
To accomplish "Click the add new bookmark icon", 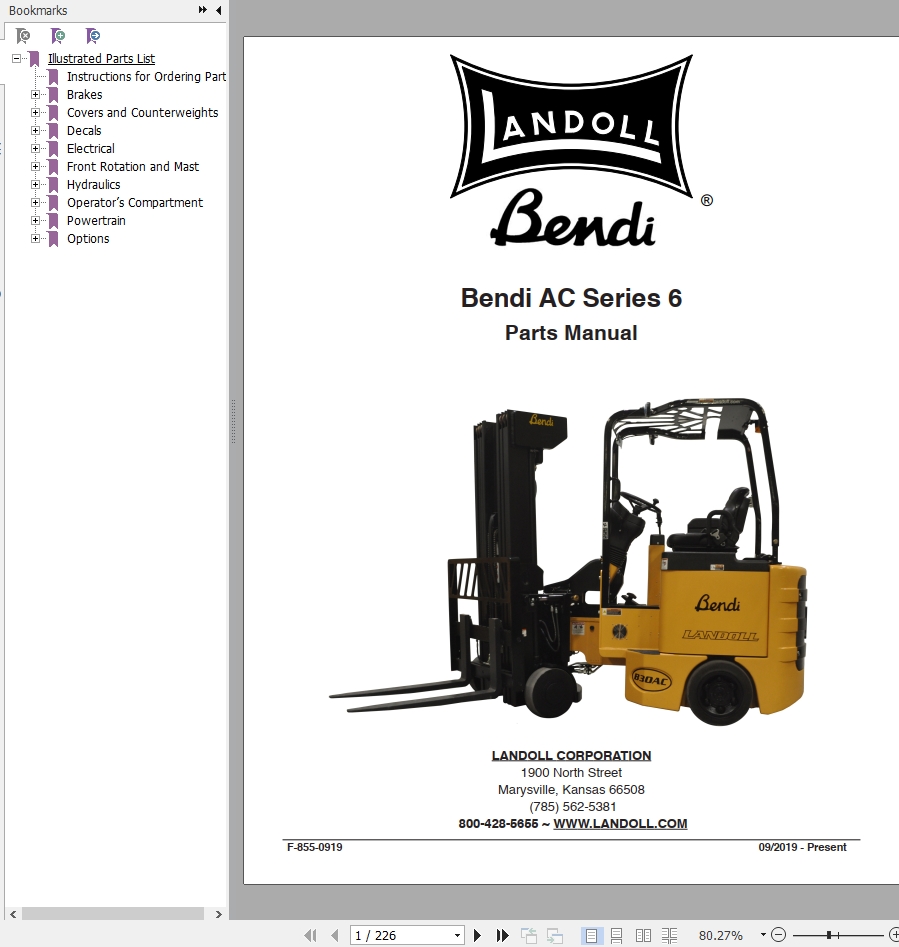I will 58,36.
